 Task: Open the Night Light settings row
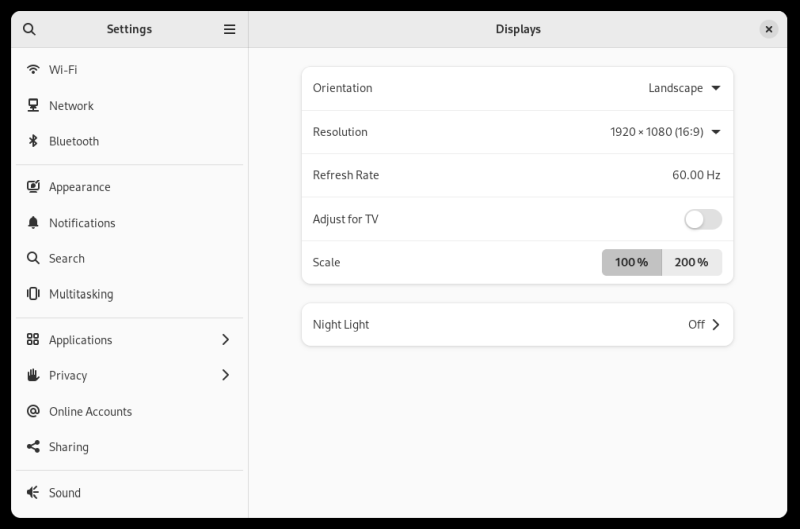517,324
